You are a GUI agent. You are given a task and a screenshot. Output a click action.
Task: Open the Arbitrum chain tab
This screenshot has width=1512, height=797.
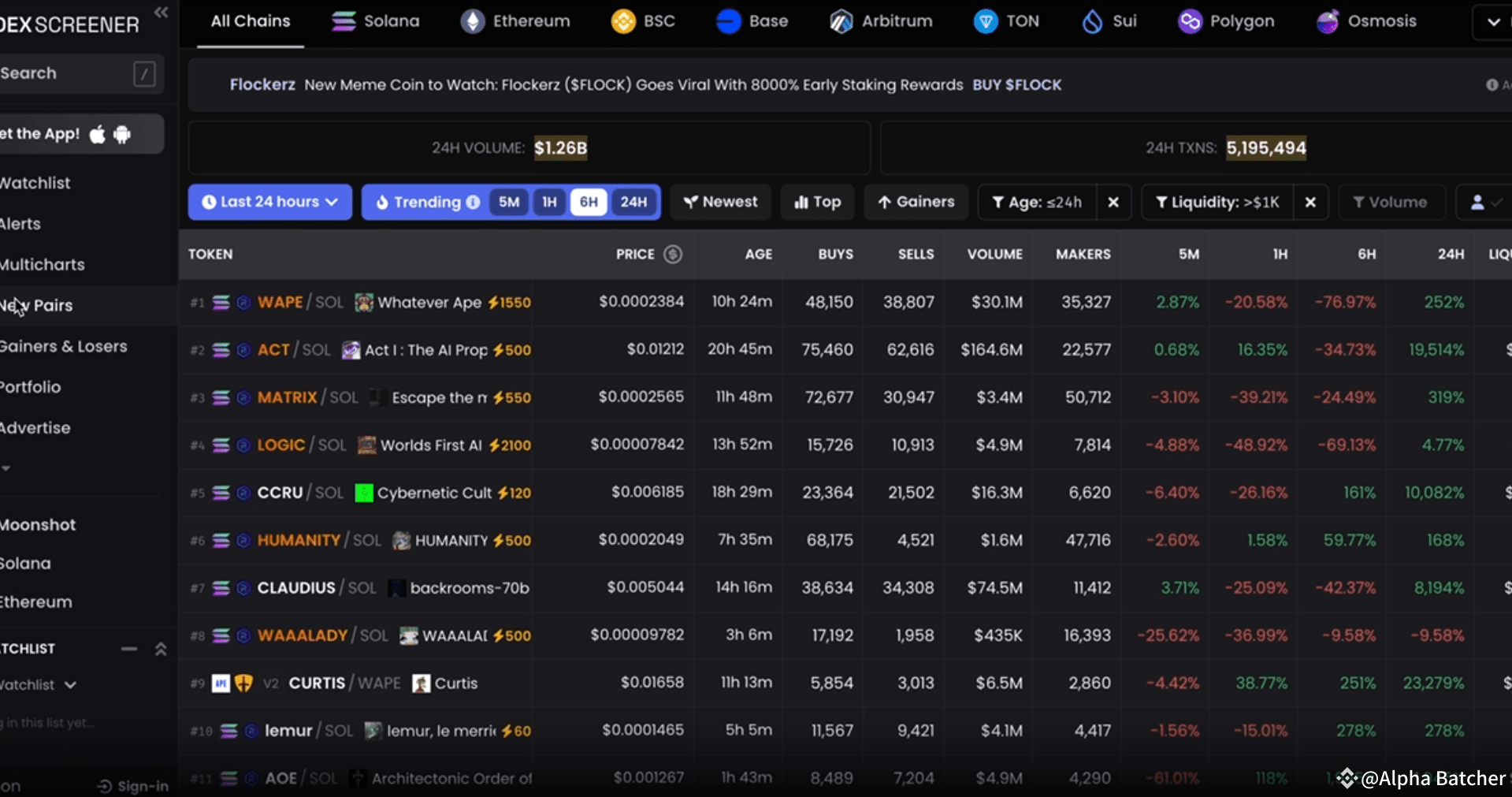tap(881, 21)
